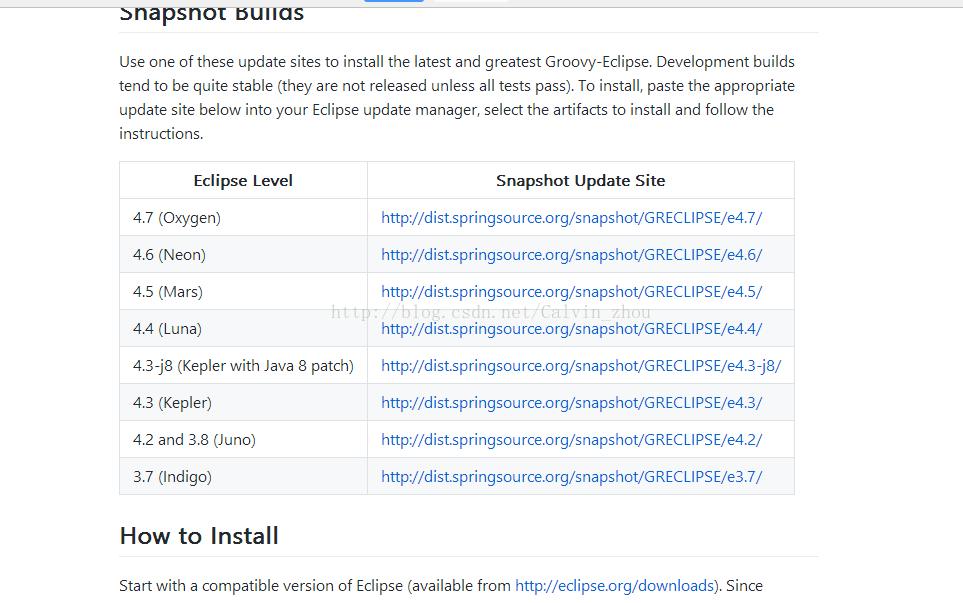Open the e4.4 Luna snapshot link
The image size is (963, 603).
pyautogui.click(x=571, y=329)
